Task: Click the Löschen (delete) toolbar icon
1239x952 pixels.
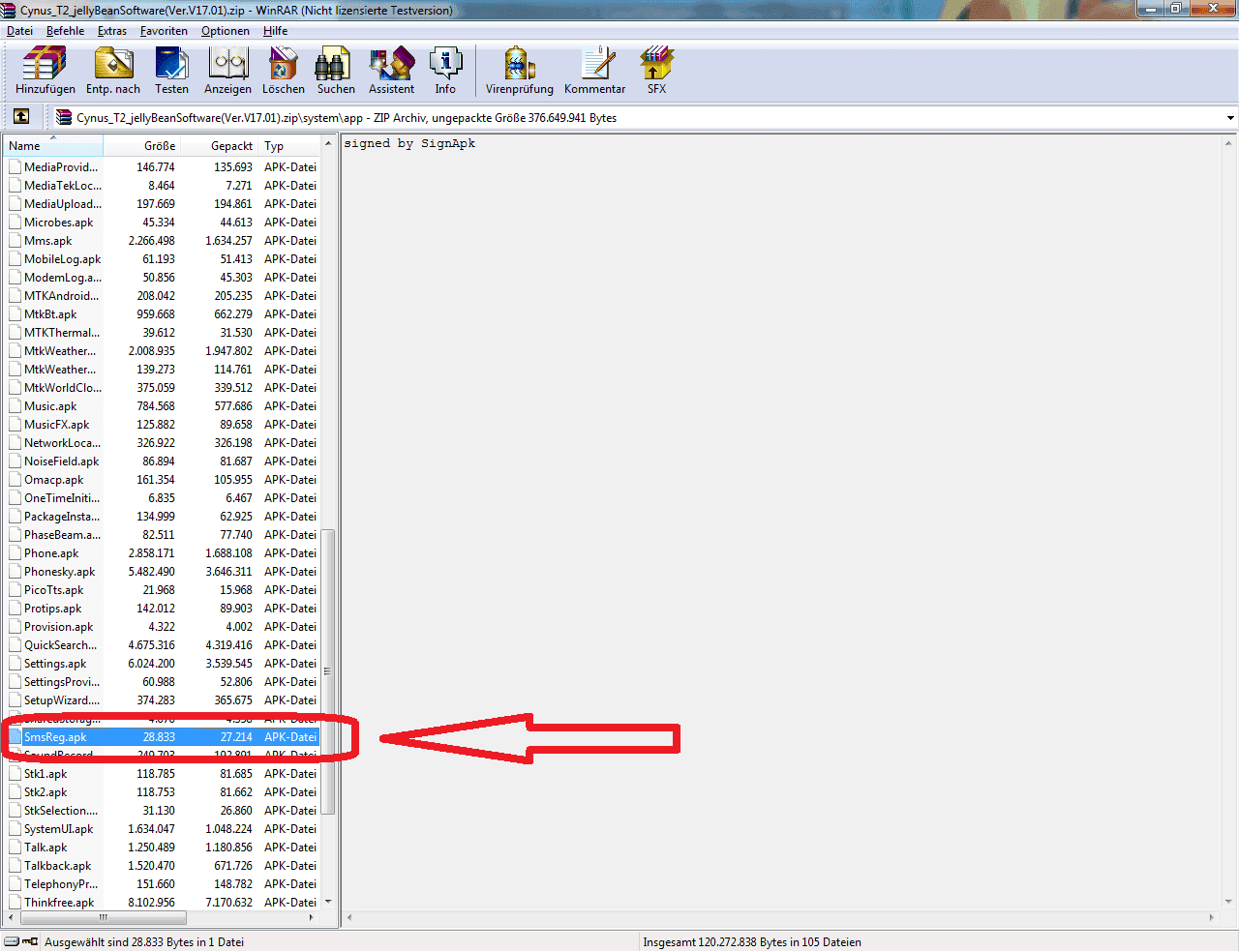Action: [284, 71]
